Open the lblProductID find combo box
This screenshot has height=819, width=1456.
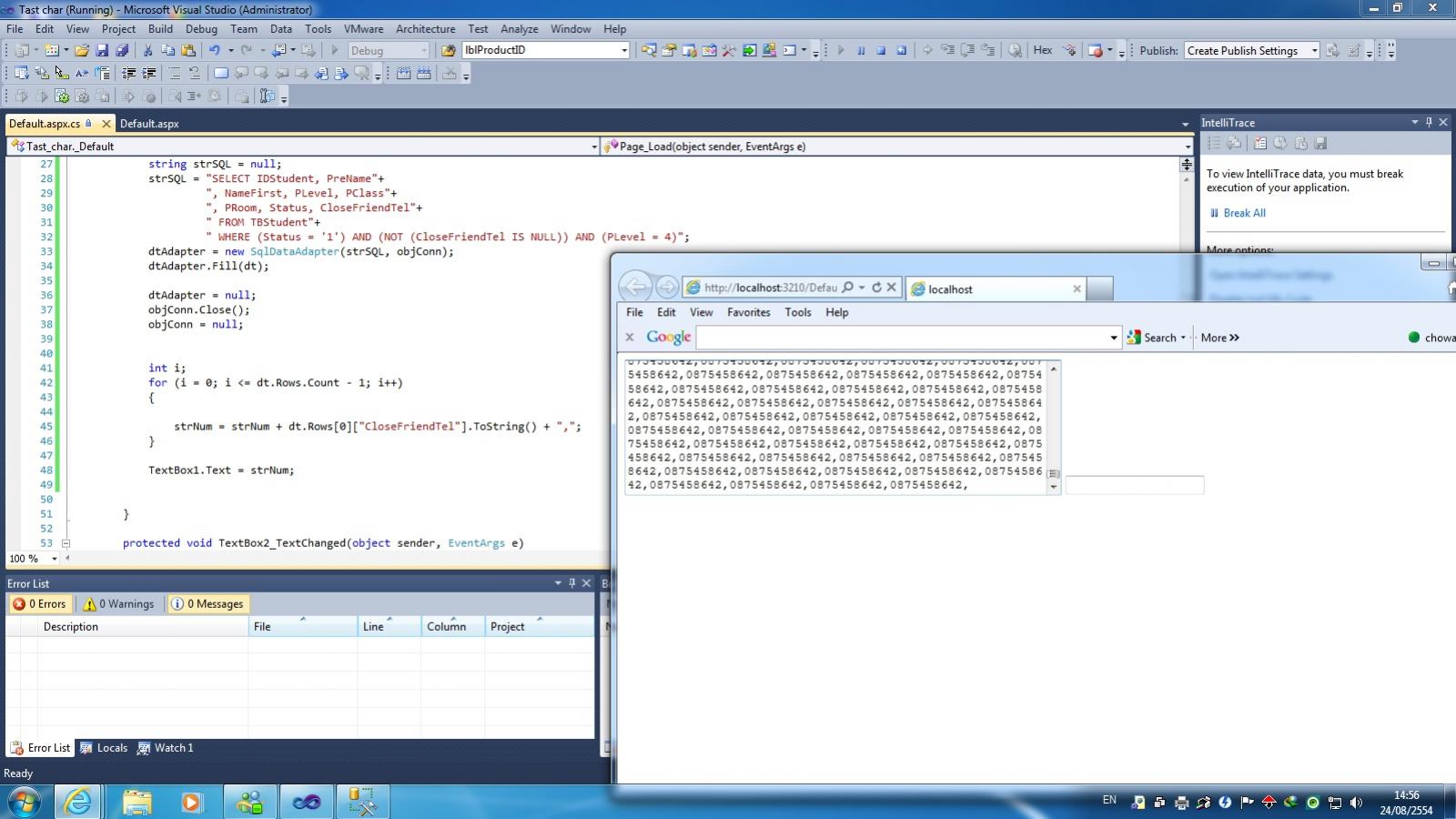coord(624,51)
